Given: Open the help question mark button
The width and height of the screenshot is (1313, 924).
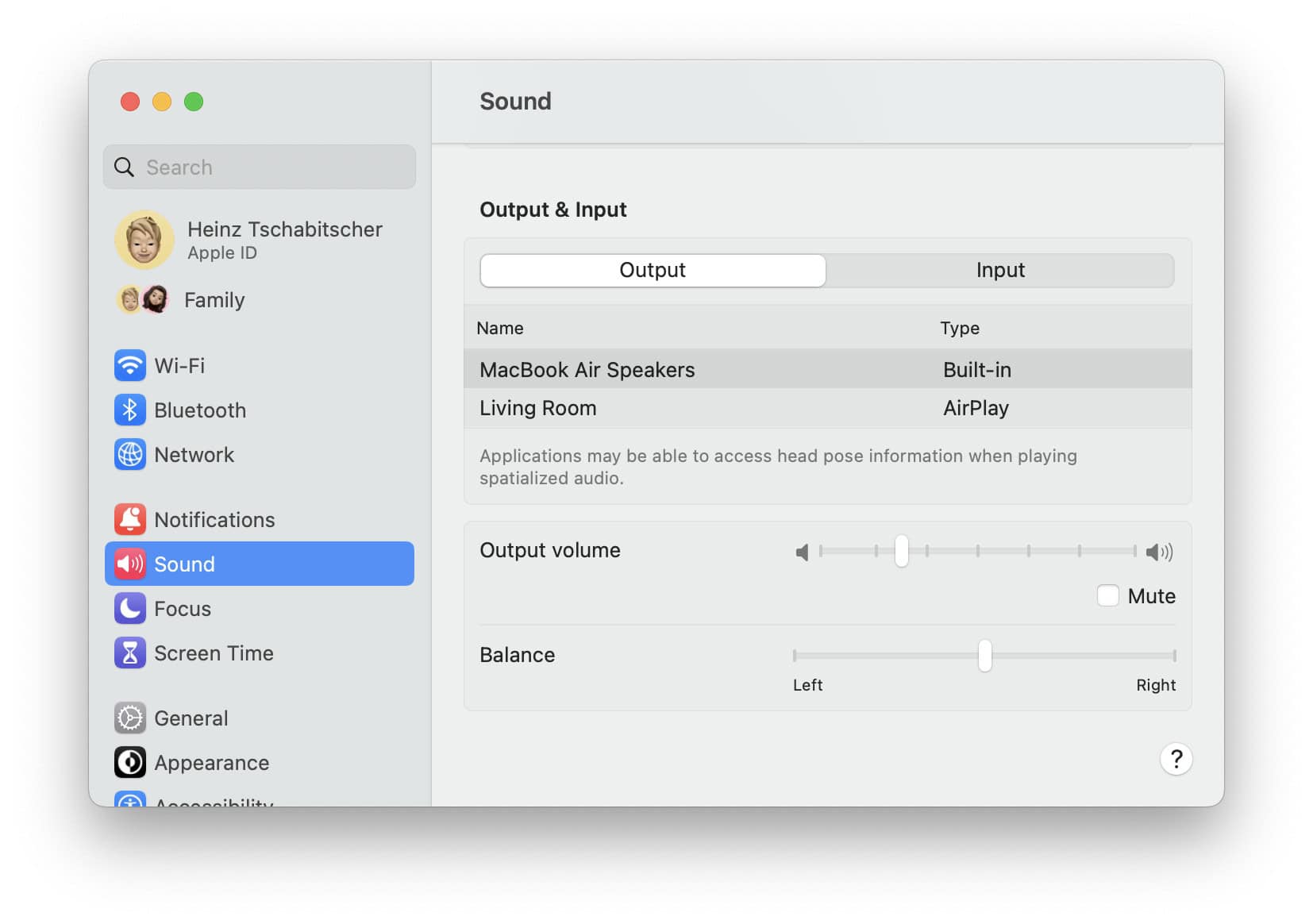Looking at the screenshot, I should (1176, 760).
